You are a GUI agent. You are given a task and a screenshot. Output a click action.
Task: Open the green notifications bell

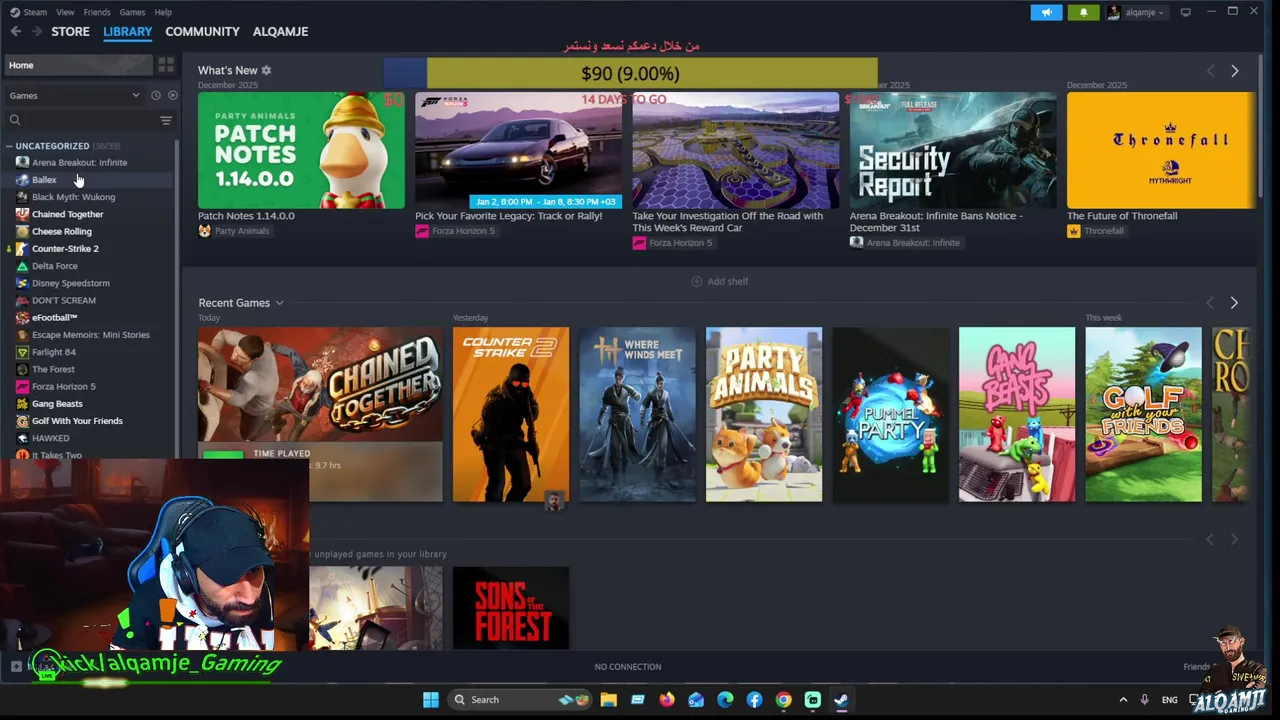1083,12
